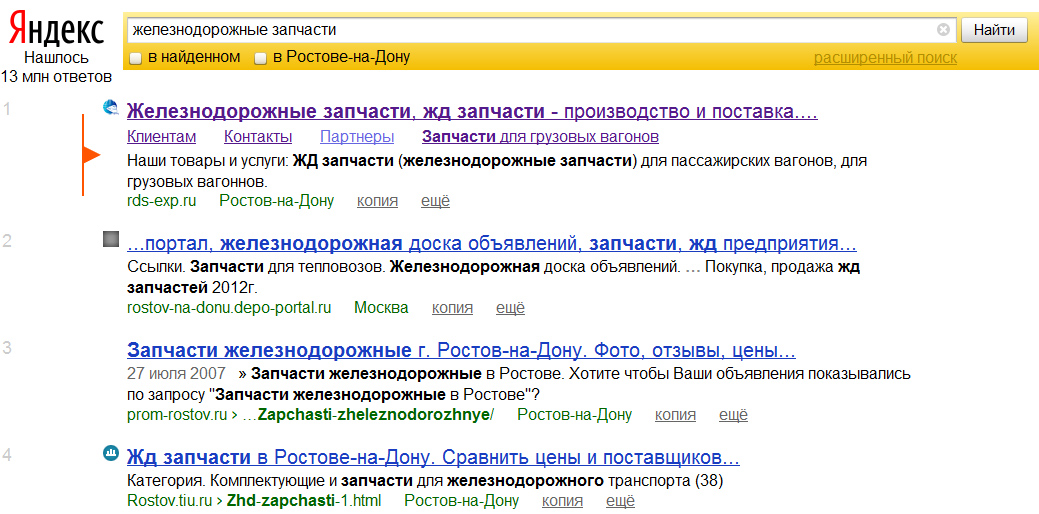Click the 'Москва' region label
This screenshot has width=1039, height=514.
click(x=382, y=308)
